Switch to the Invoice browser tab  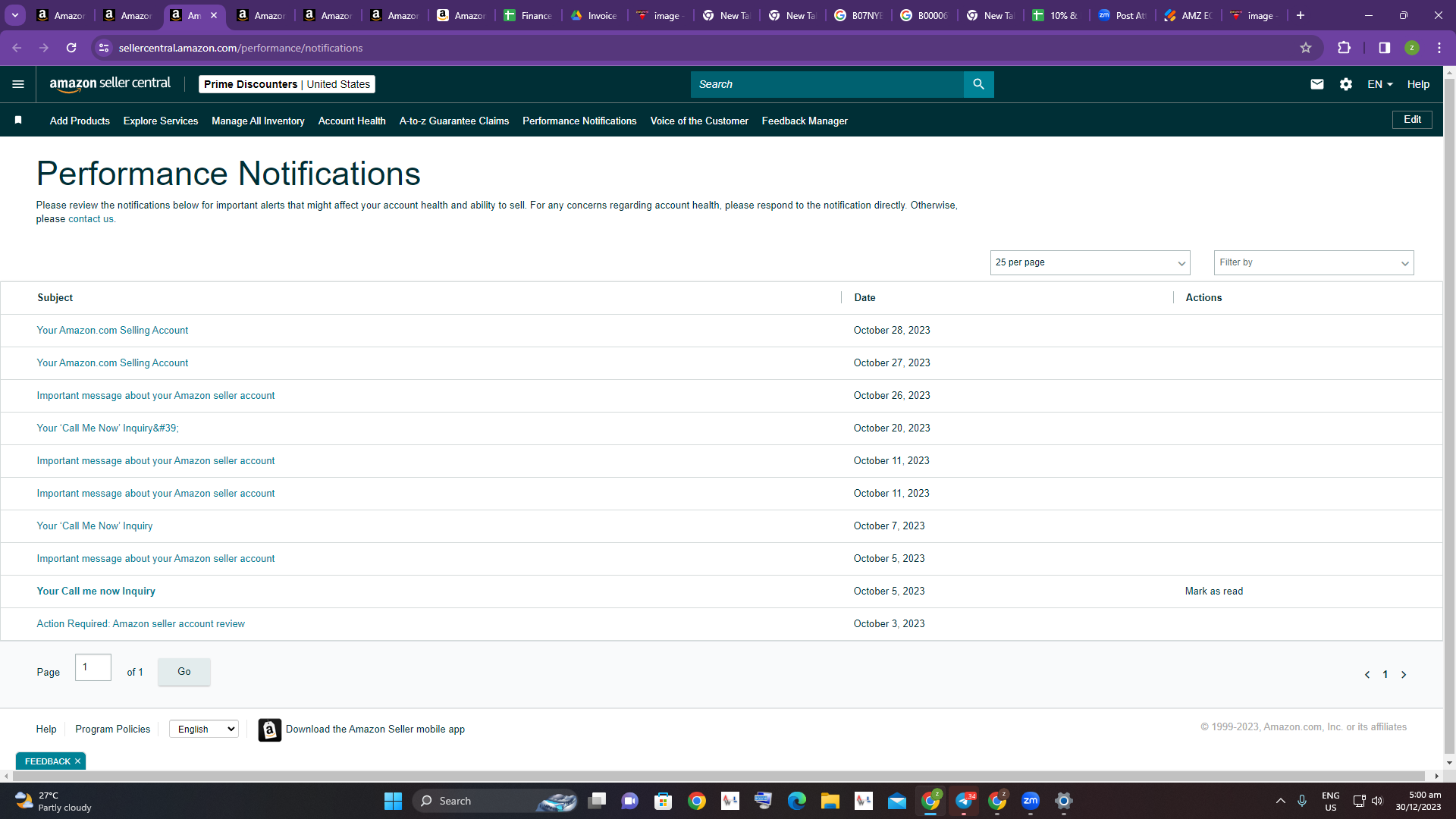pyautogui.click(x=595, y=15)
